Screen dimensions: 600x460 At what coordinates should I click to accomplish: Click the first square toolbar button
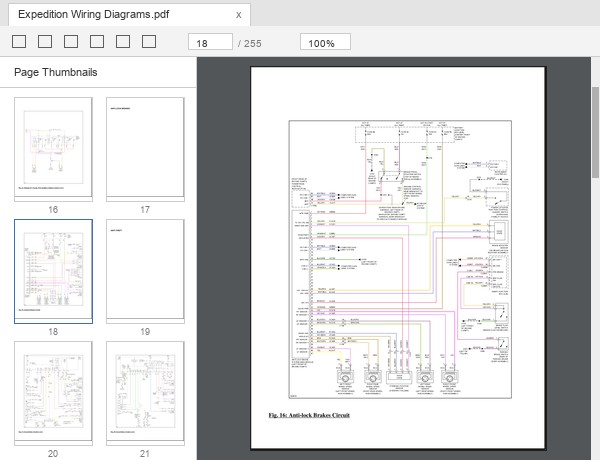point(19,42)
